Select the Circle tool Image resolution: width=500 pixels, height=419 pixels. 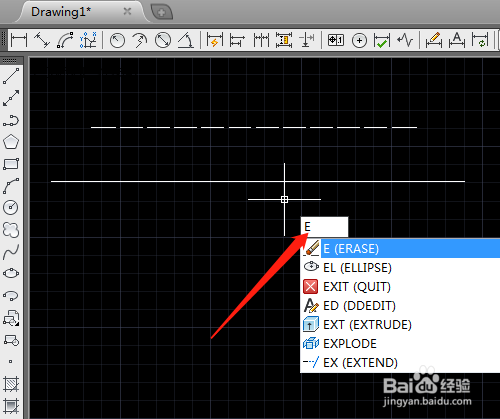[x=11, y=207]
